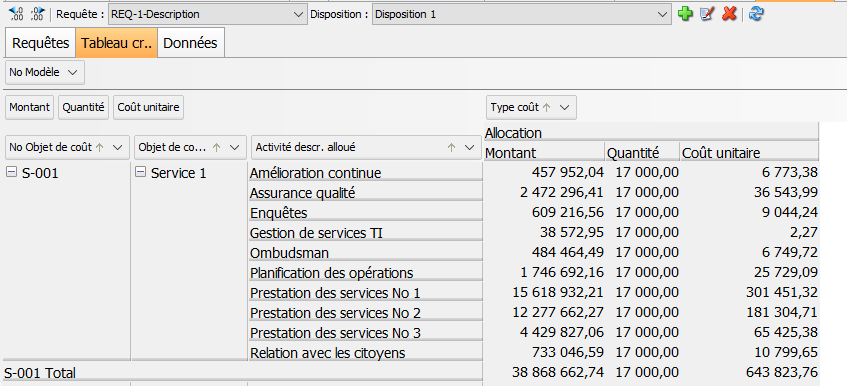
Task: Click the Montant data field button
Action: 30,107
